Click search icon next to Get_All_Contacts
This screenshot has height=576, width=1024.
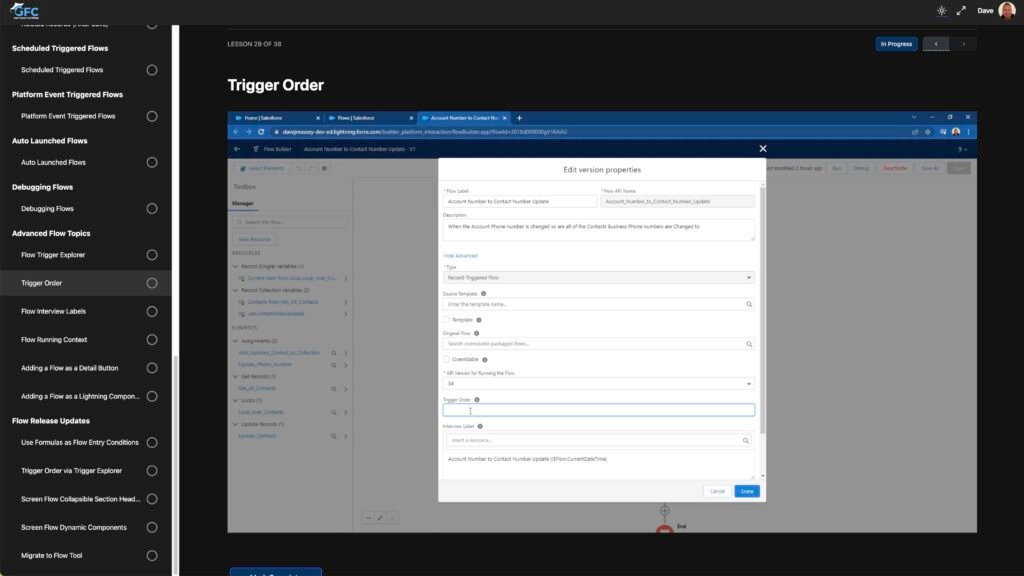click(x=334, y=389)
